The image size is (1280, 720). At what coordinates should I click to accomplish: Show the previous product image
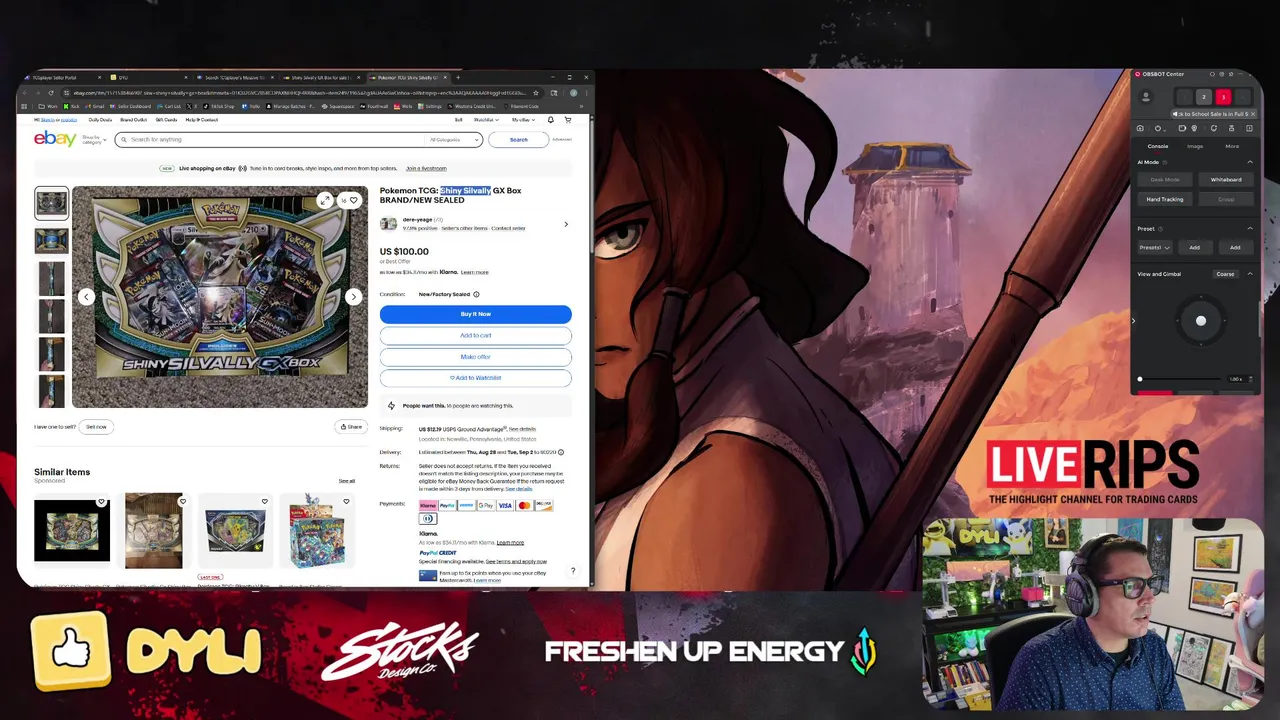coord(86,297)
